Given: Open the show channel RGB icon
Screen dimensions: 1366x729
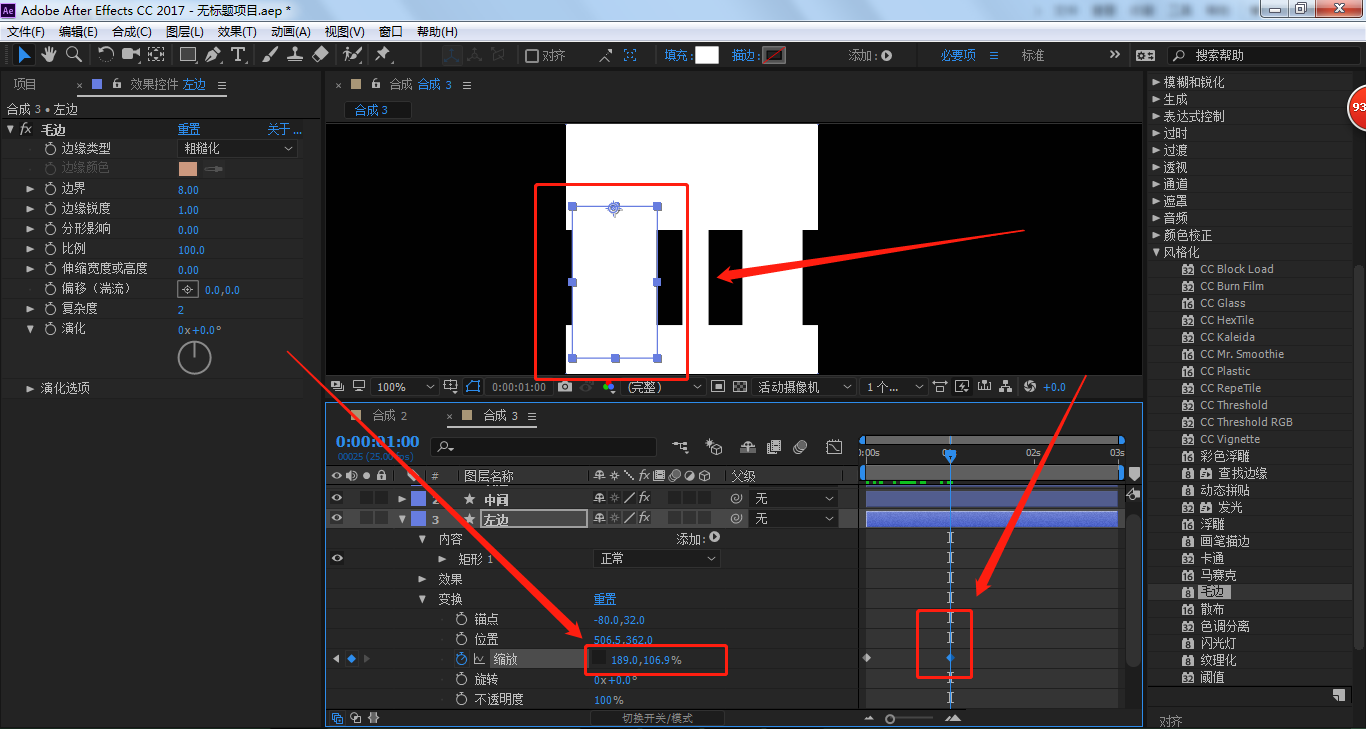Looking at the screenshot, I should 608,387.
